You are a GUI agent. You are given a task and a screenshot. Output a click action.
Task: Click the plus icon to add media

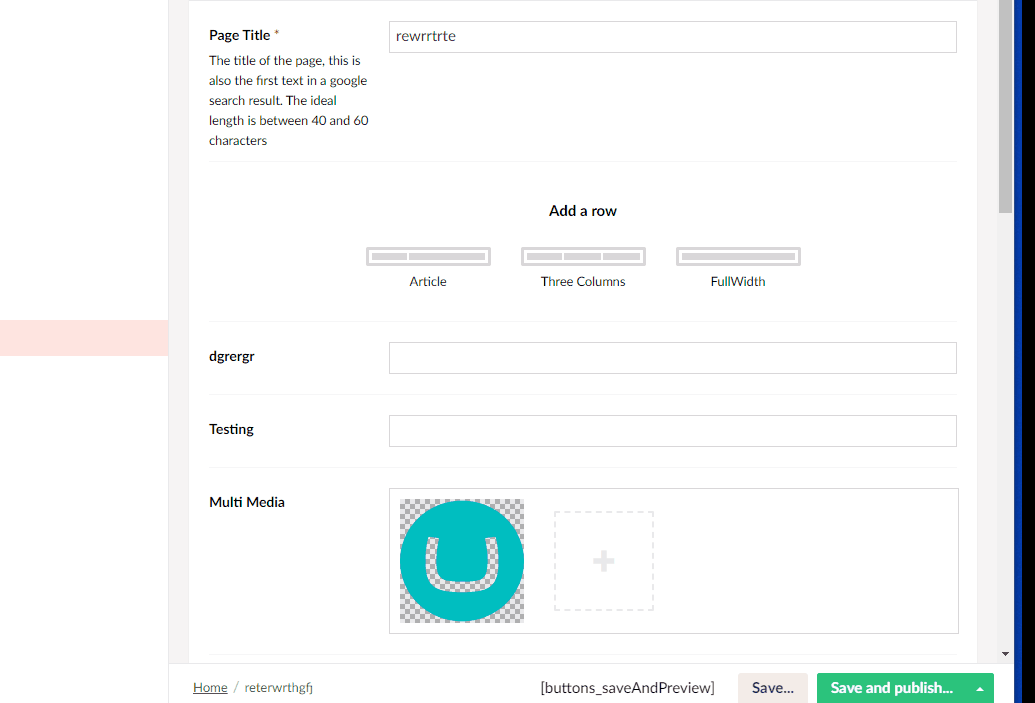603,561
